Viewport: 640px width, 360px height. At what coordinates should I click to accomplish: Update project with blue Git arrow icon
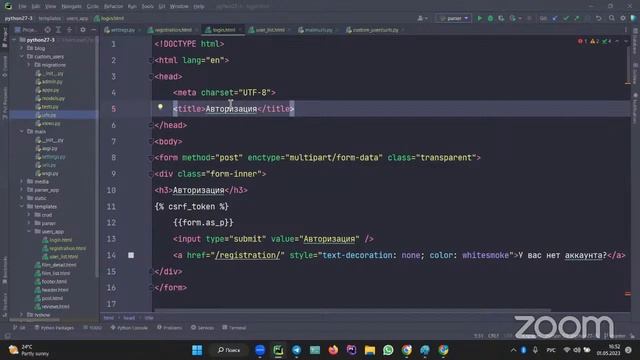point(555,18)
